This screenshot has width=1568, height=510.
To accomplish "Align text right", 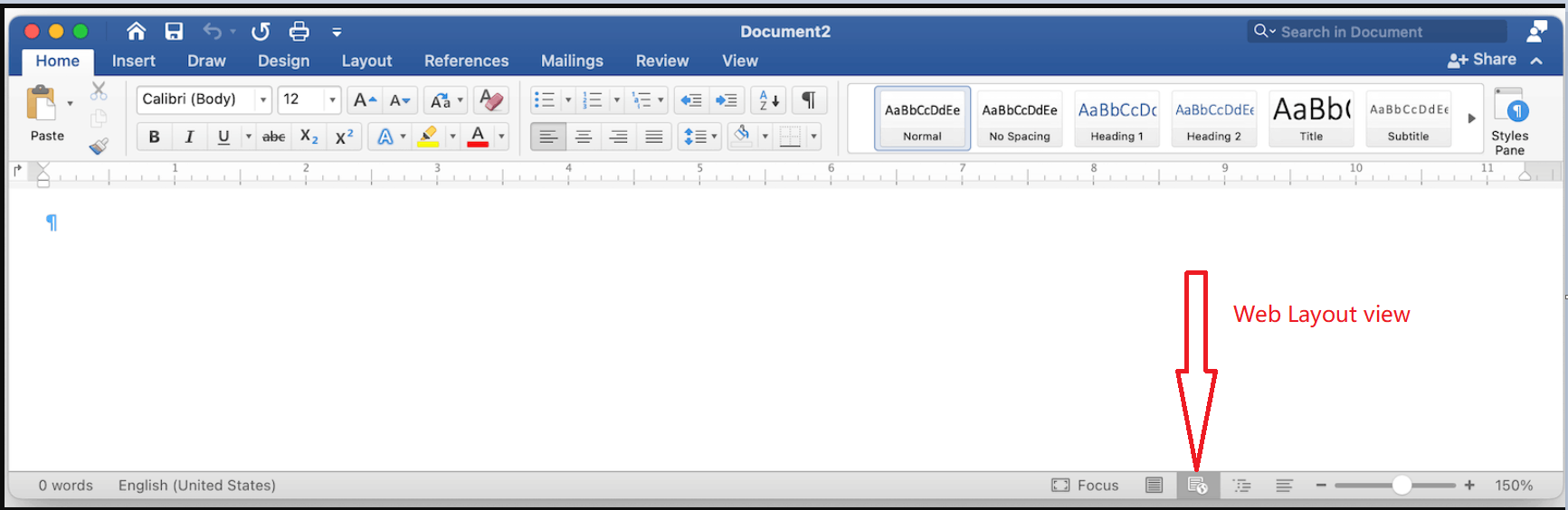I will 619,137.
